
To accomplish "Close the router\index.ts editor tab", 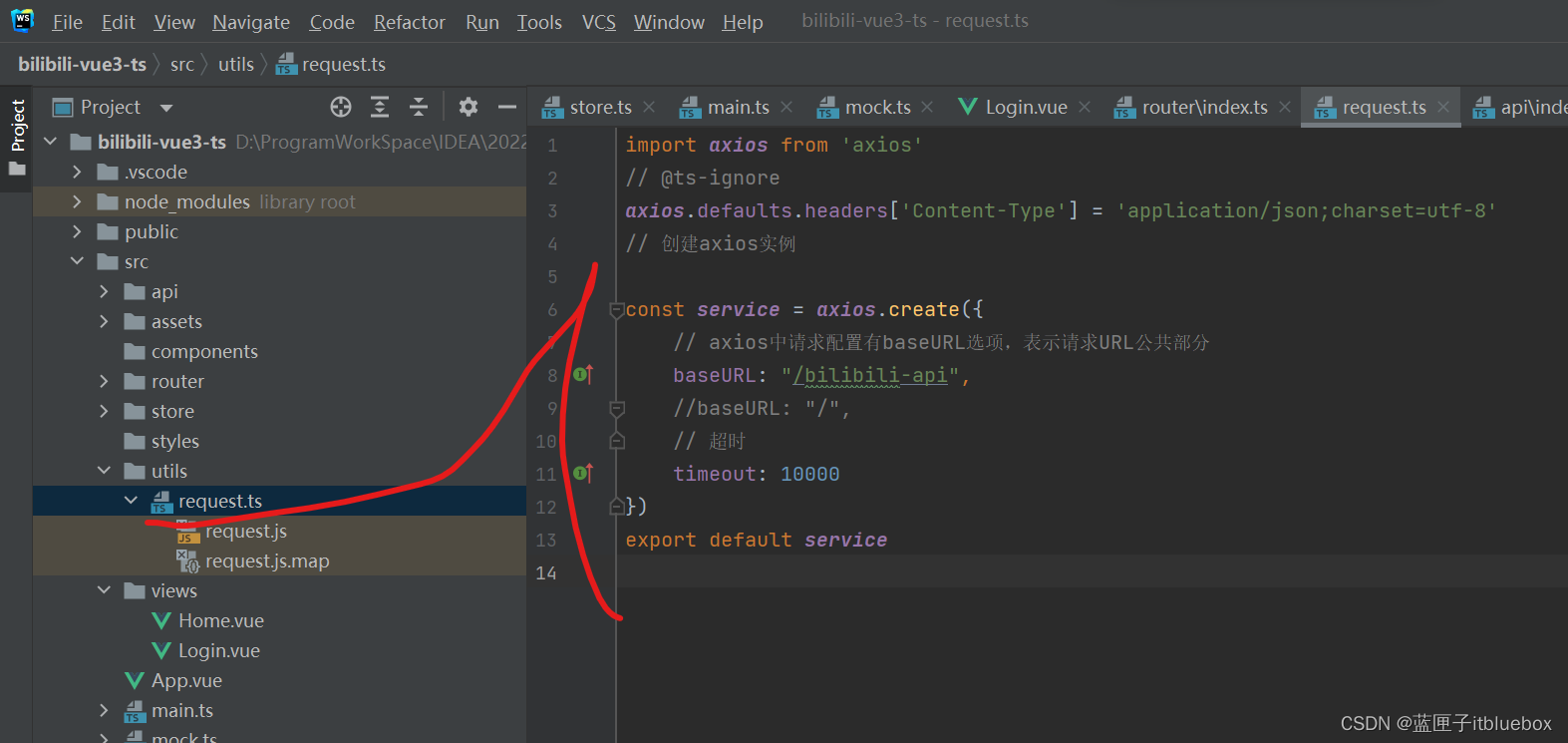I will 1285,107.
